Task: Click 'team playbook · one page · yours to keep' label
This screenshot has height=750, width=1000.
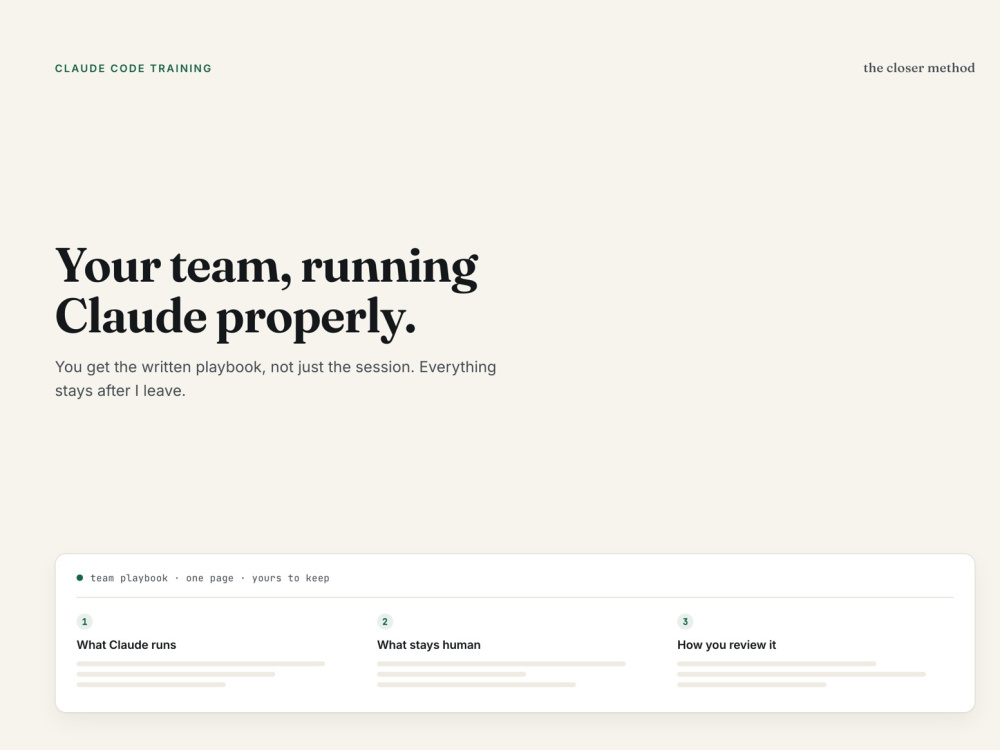Action: pyautogui.click(x=210, y=578)
